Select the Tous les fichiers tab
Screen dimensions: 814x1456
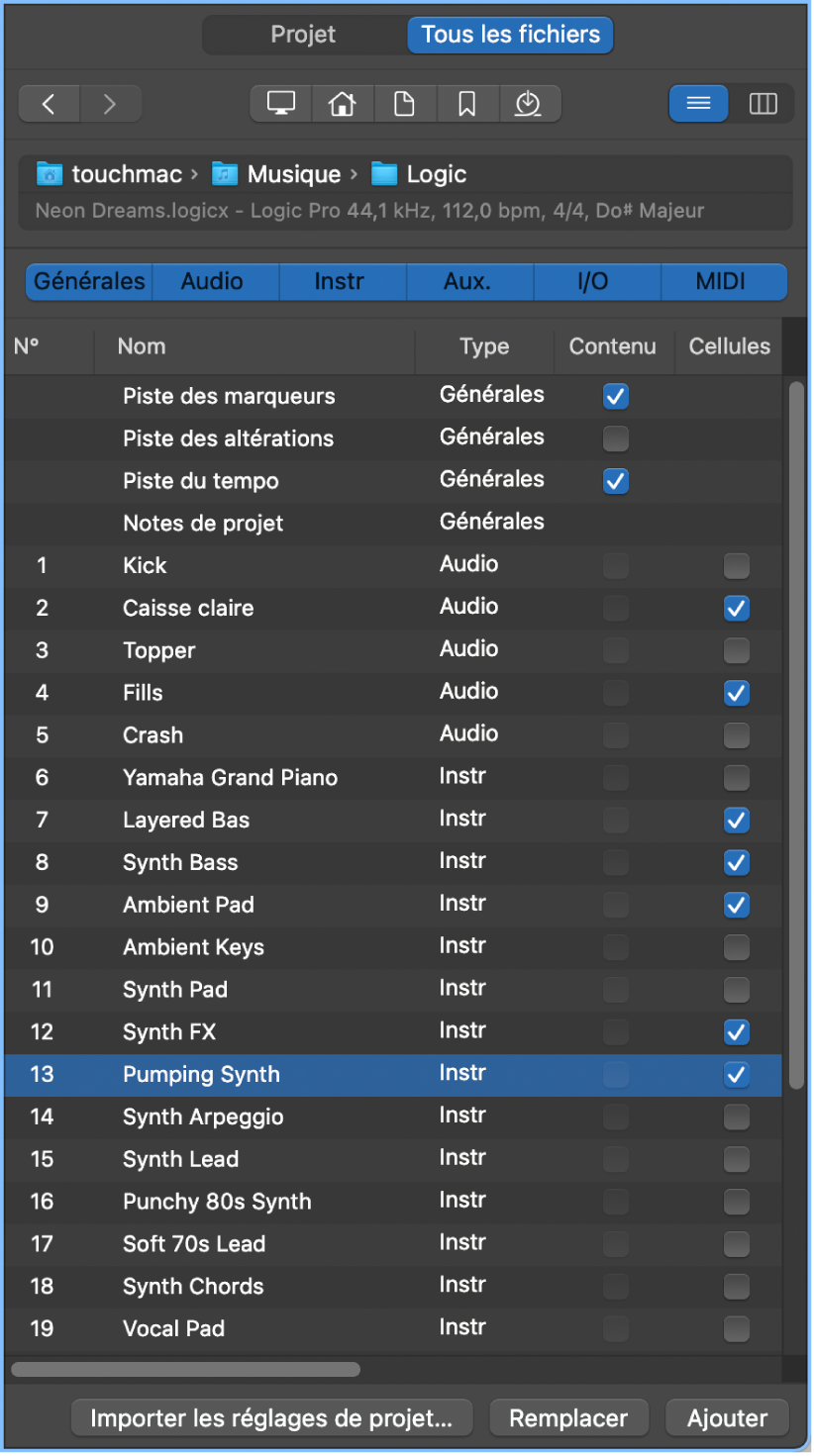click(510, 35)
